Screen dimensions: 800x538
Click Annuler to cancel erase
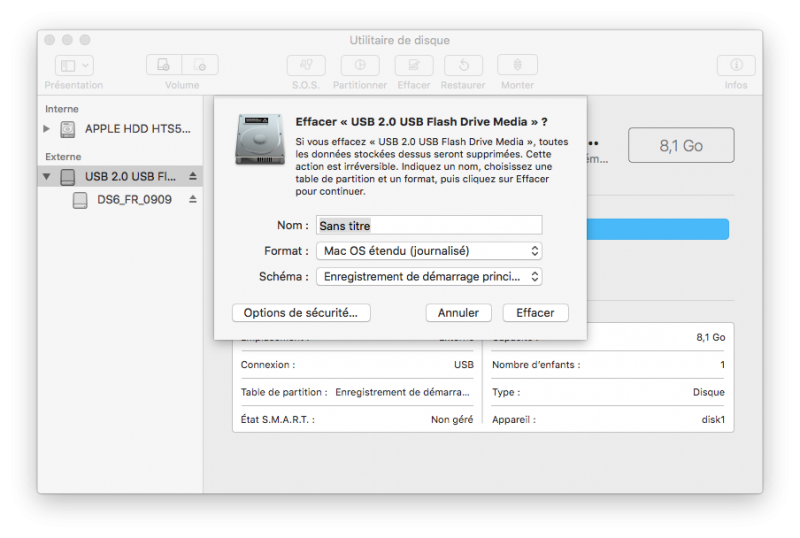(x=458, y=312)
